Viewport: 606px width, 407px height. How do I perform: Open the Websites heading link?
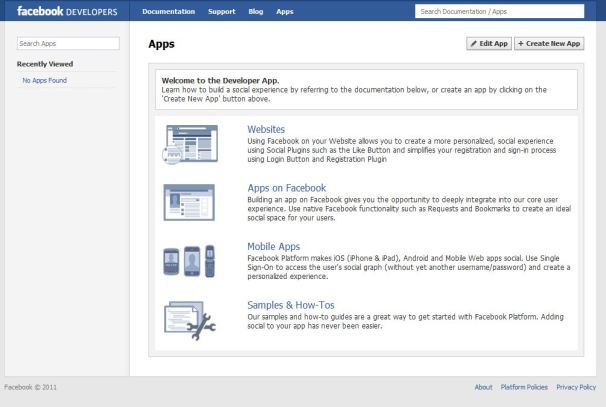coord(266,129)
